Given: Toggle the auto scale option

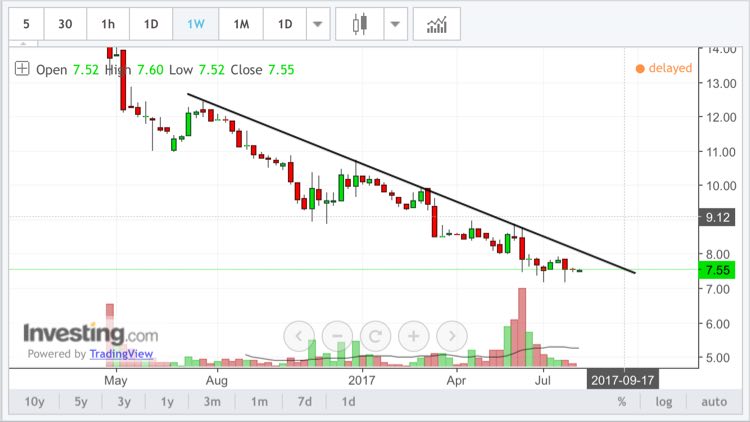Looking at the screenshot, I should pyautogui.click(x=714, y=401).
